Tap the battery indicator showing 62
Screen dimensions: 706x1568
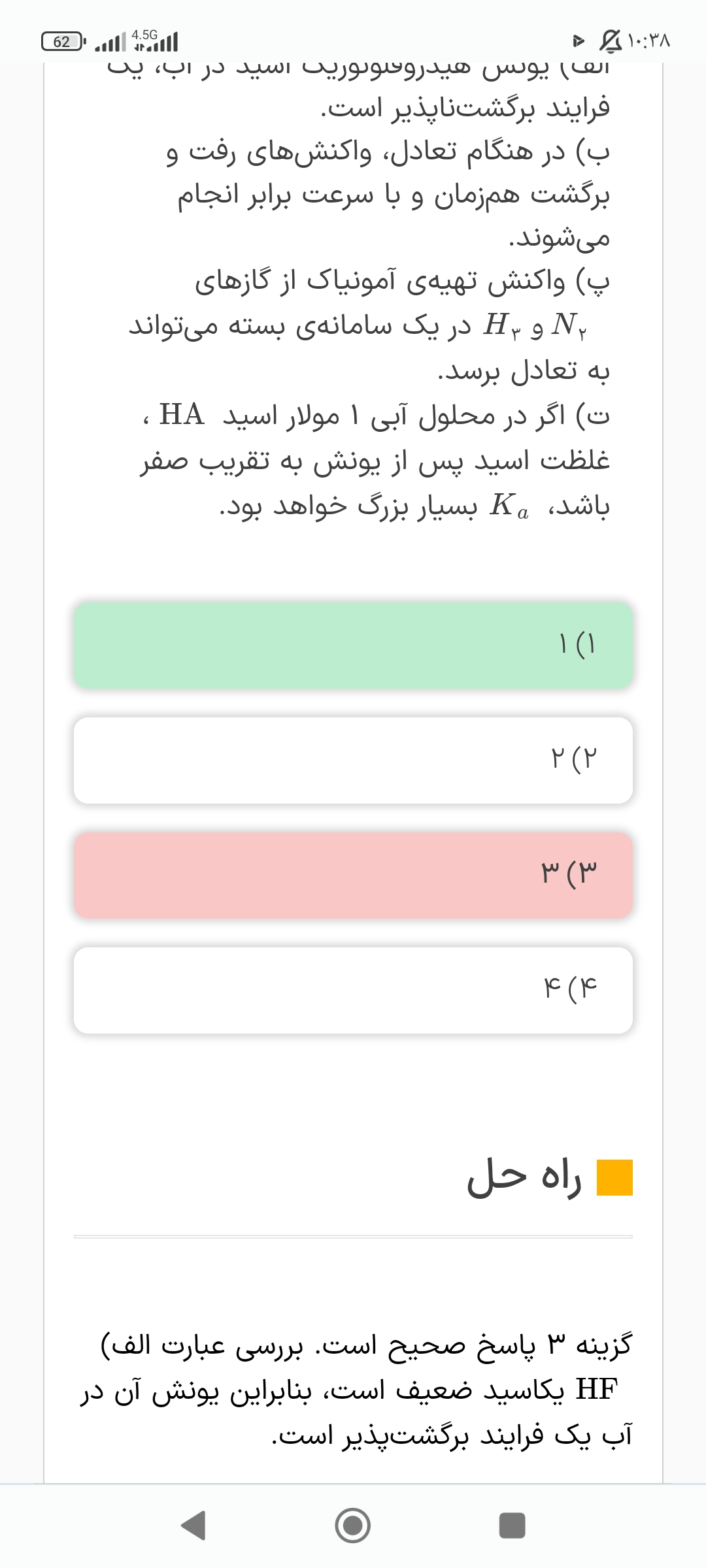(x=63, y=42)
